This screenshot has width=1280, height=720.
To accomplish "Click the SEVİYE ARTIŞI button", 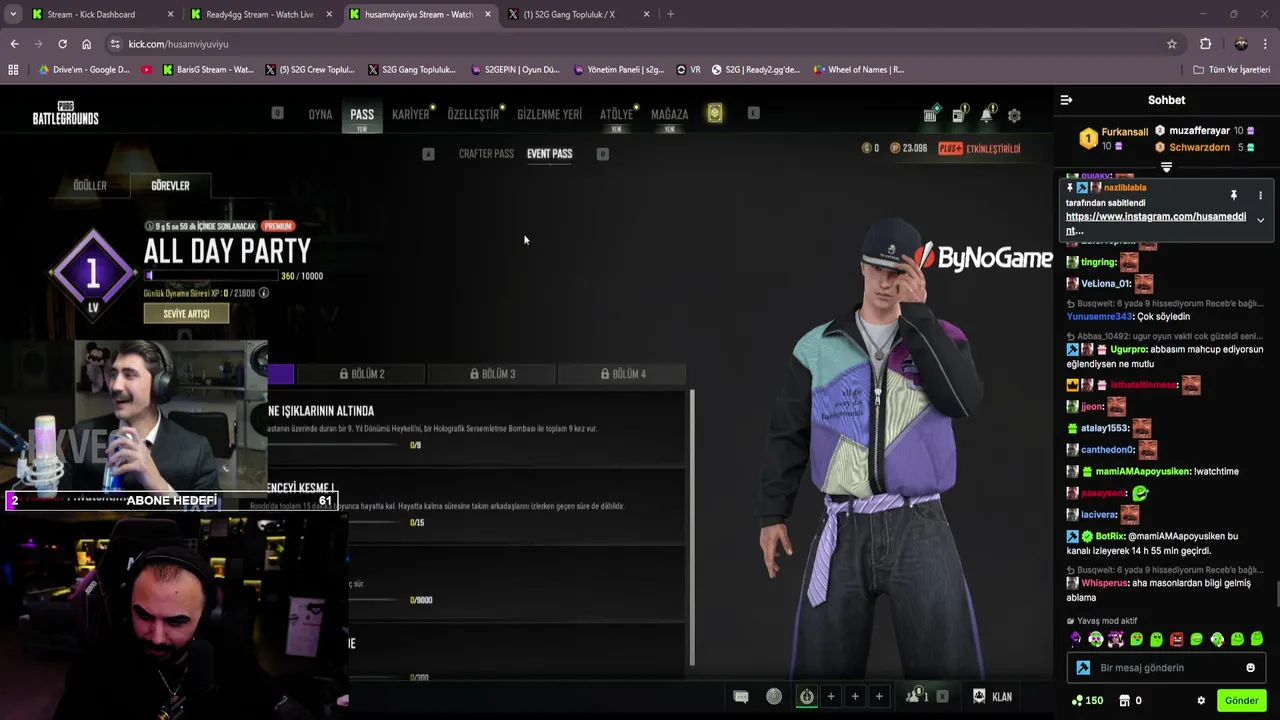I will (186, 313).
